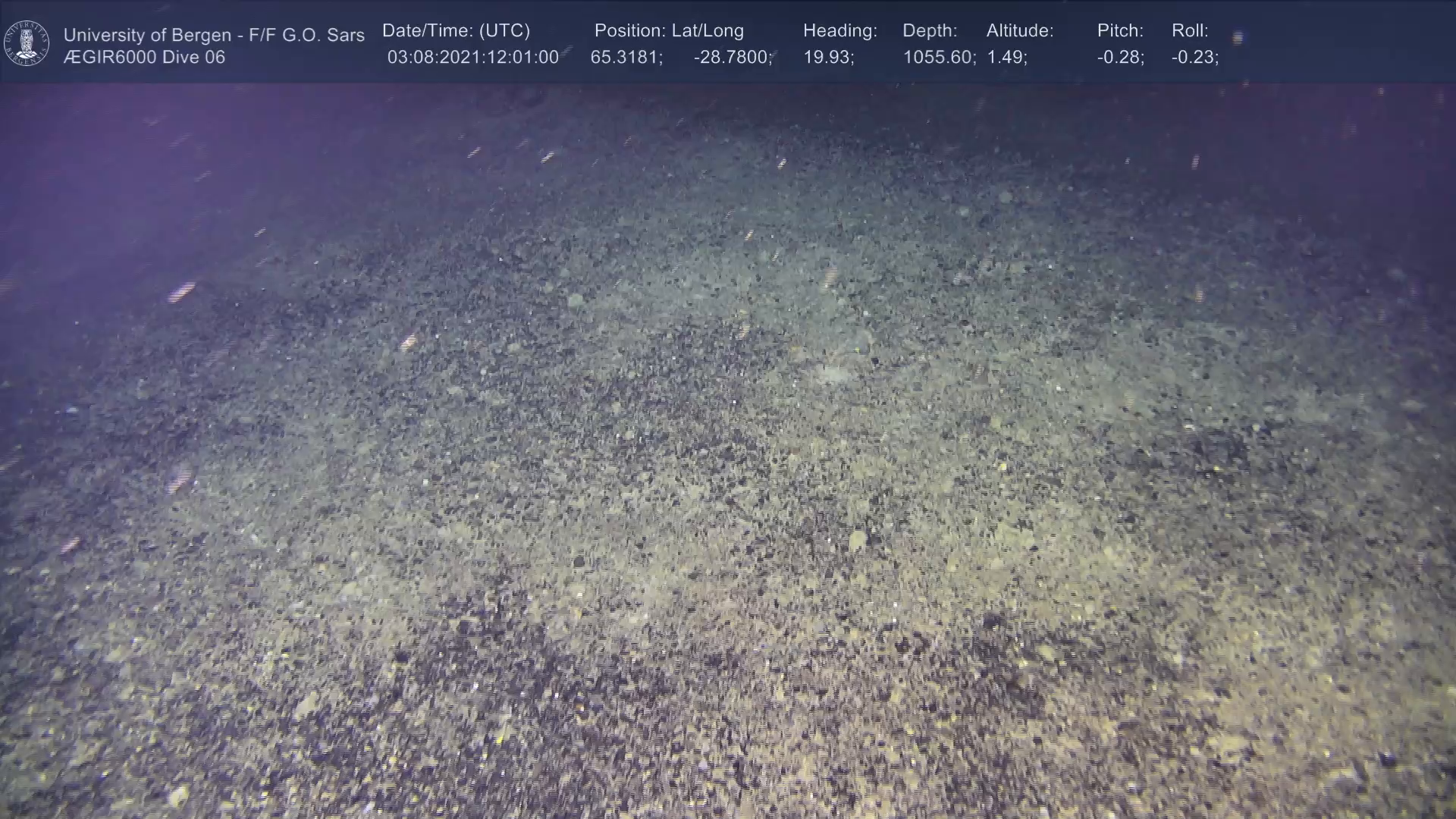Select the longitude value -28.7800
Screen dimensions: 1456x819
tap(732, 58)
